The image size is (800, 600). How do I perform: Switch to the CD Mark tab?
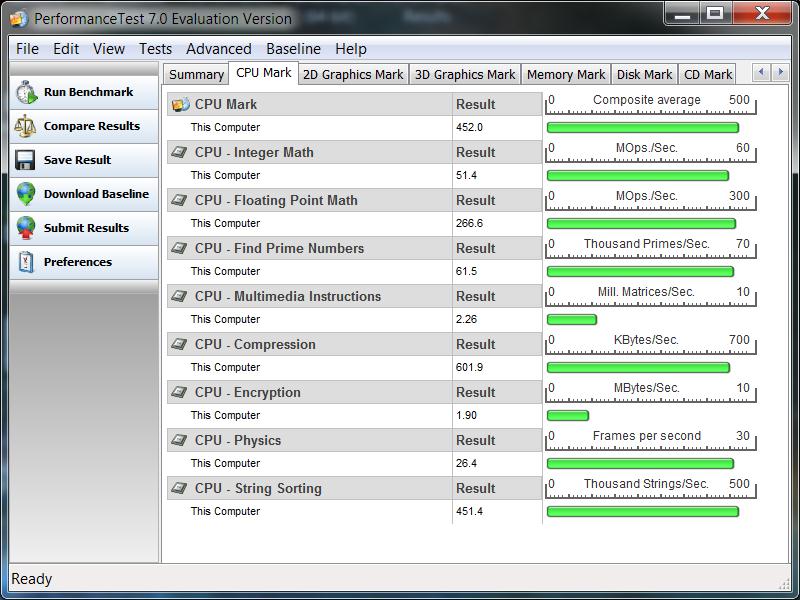[x=708, y=74]
